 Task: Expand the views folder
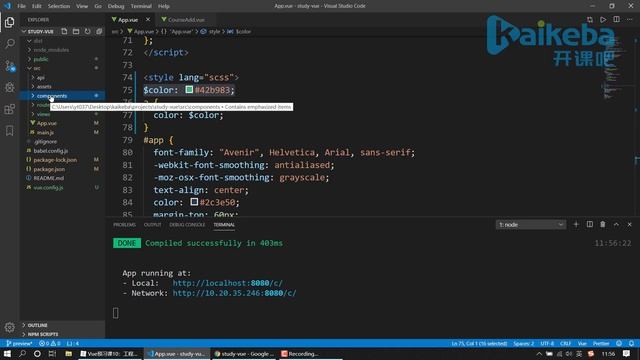(43, 114)
